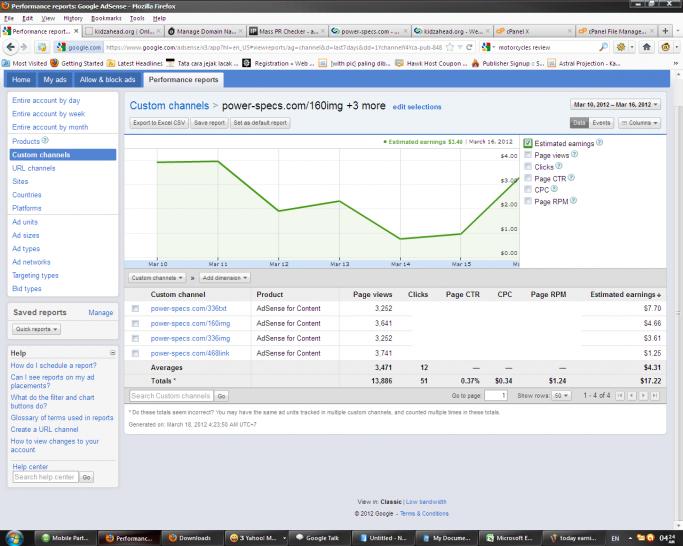The image size is (683, 546).
Task: Click the help icon beside Page RPM metric
Action: pyautogui.click(x=573, y=201)
